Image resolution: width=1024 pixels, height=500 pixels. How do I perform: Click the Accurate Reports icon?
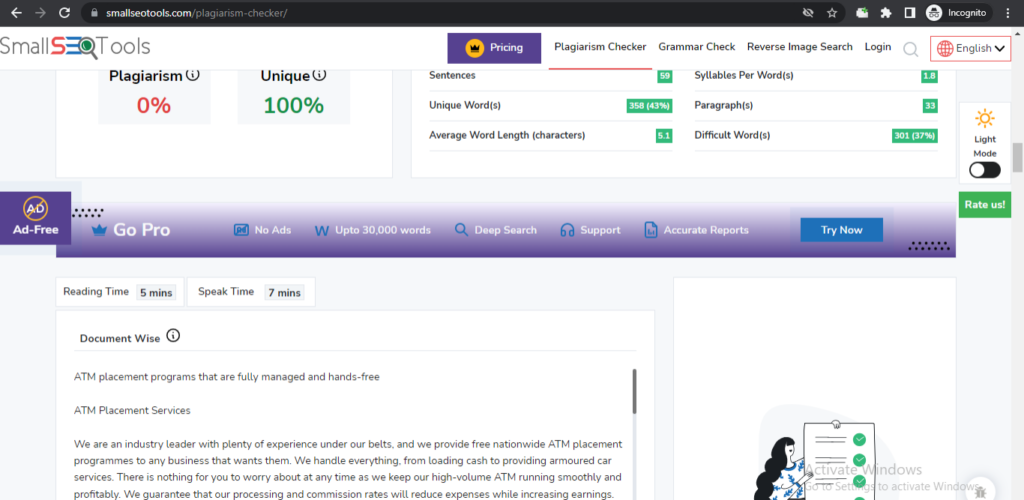650,230
